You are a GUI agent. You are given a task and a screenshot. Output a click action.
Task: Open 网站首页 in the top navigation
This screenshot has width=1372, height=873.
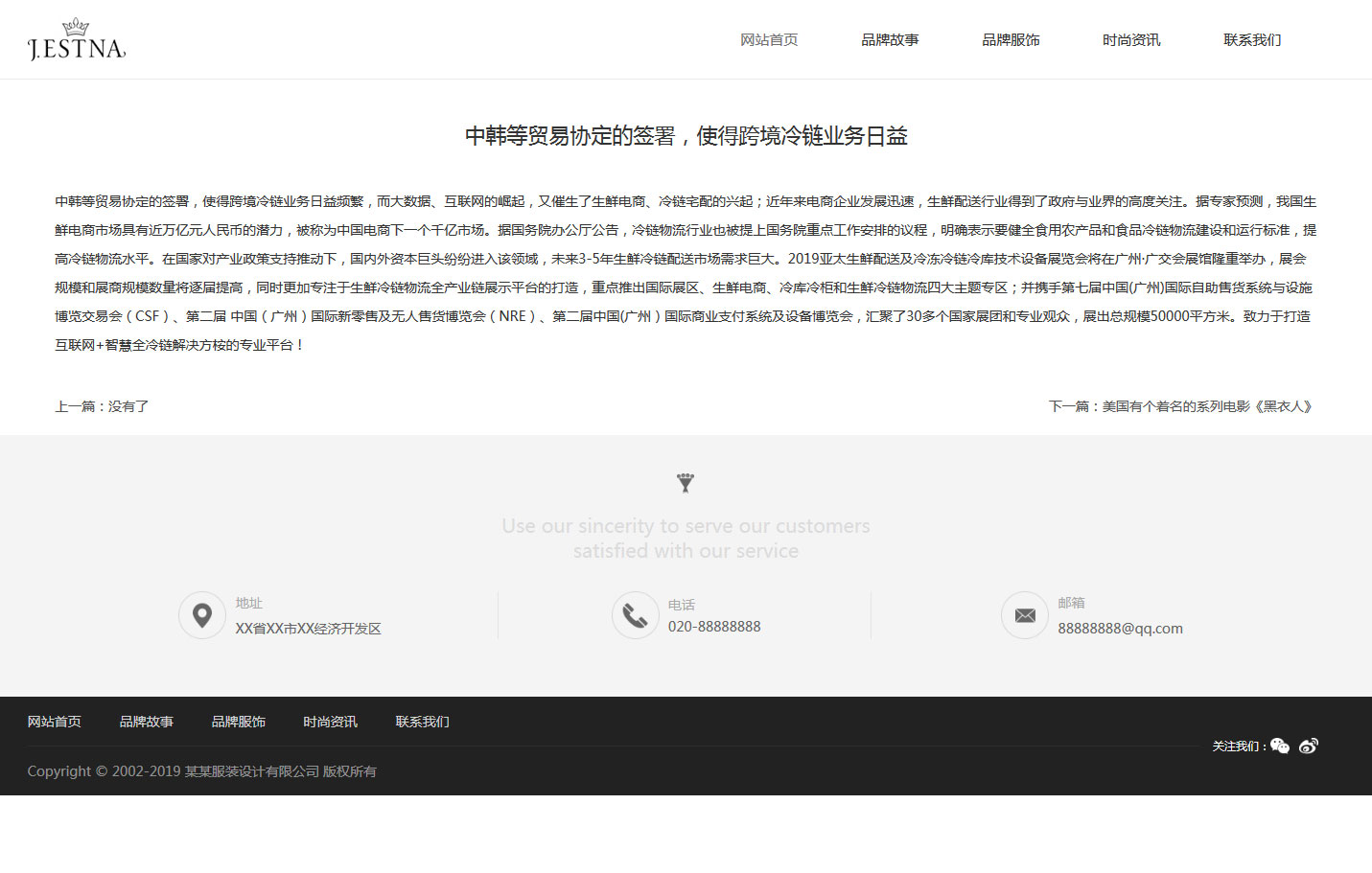(x=769, y=40)
